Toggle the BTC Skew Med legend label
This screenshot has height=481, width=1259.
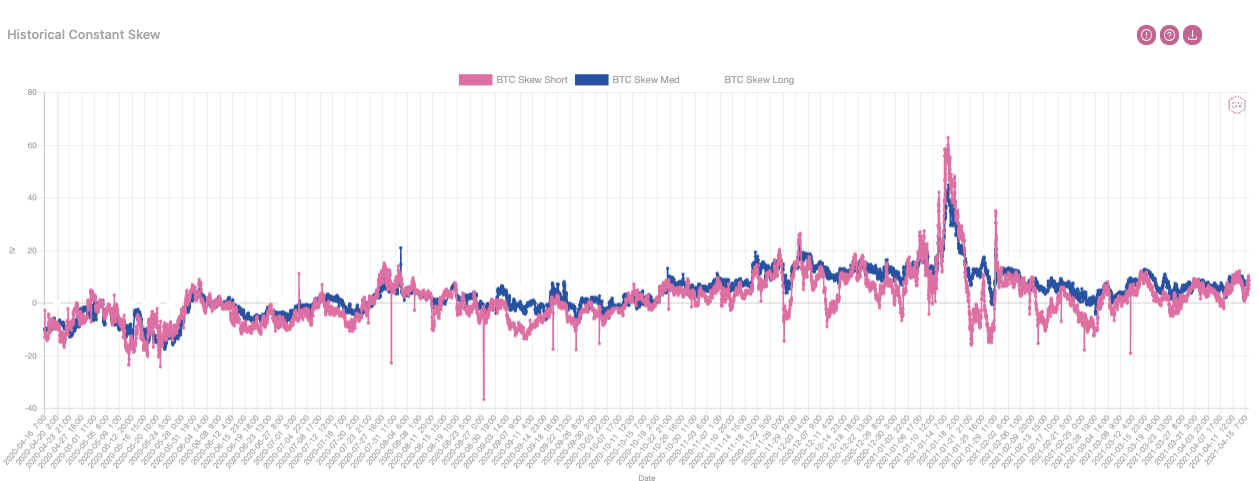pyautogui.click(x=646, y=80)
